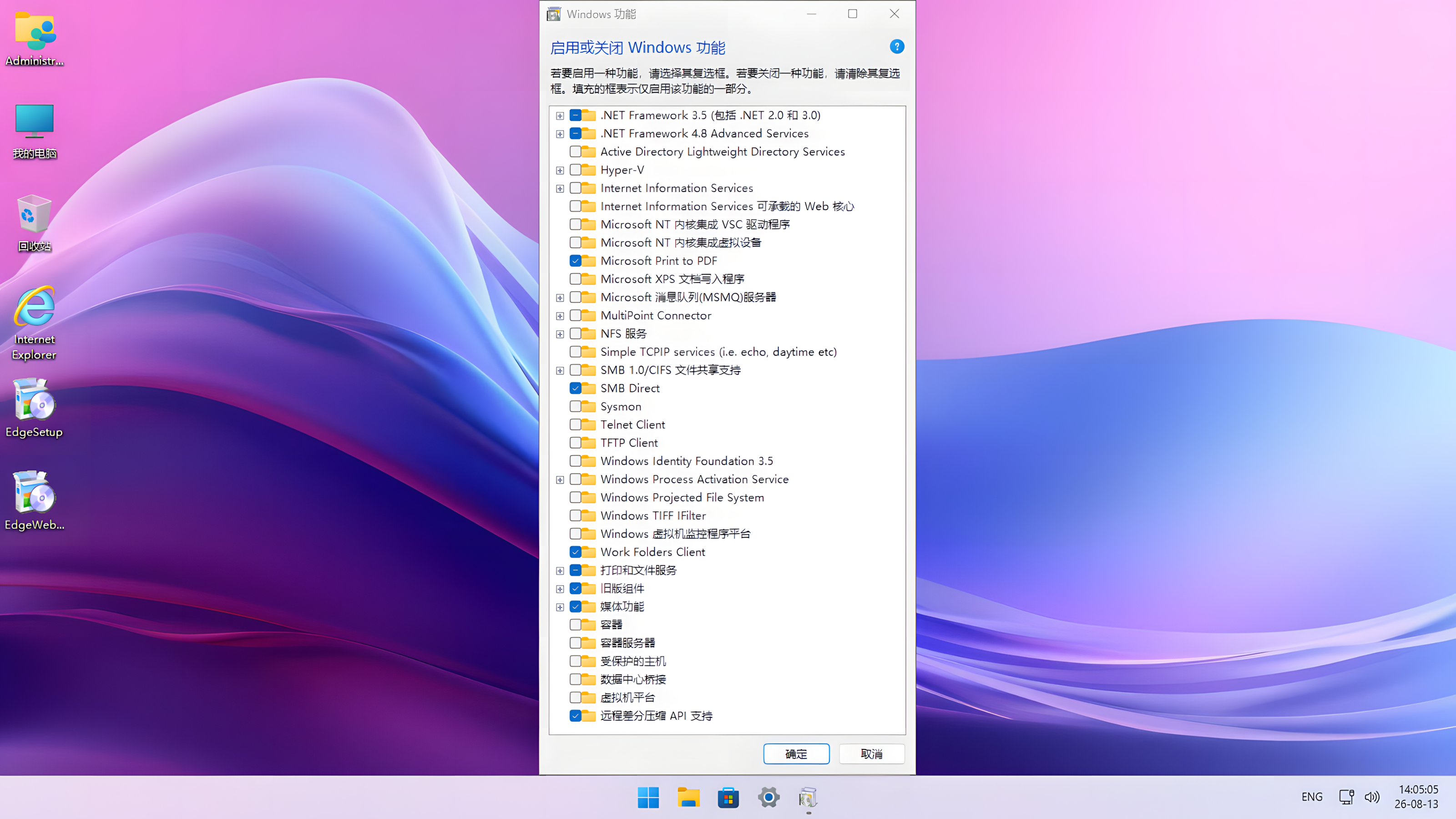Select the 受保护的主机 row
Viewport: 1456px width, 819px height.
pos(633,661)
